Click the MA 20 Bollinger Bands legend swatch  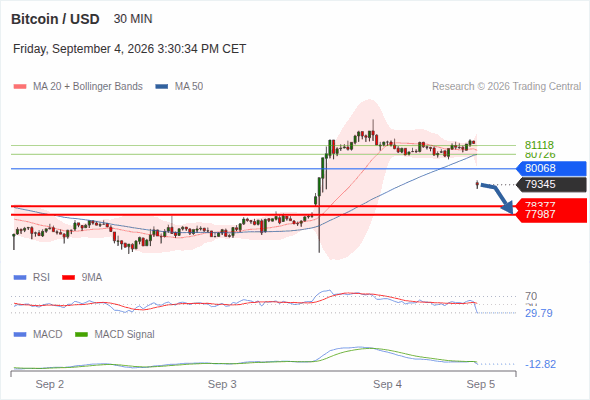(x=20, y=87)
